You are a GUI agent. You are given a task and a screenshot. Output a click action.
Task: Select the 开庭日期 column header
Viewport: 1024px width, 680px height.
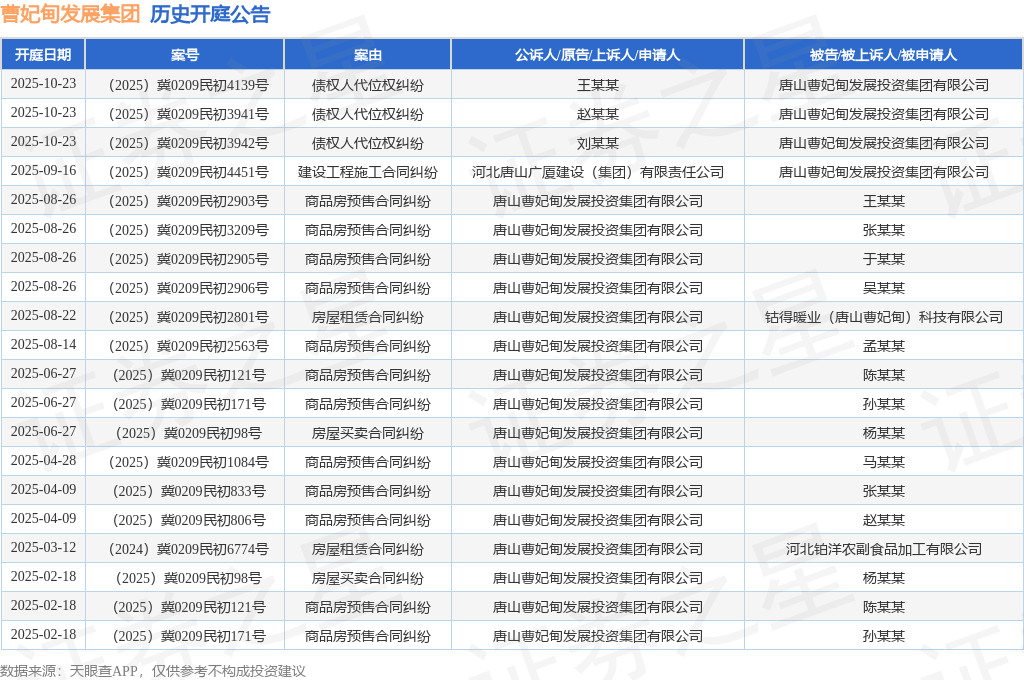pos(43,55)
